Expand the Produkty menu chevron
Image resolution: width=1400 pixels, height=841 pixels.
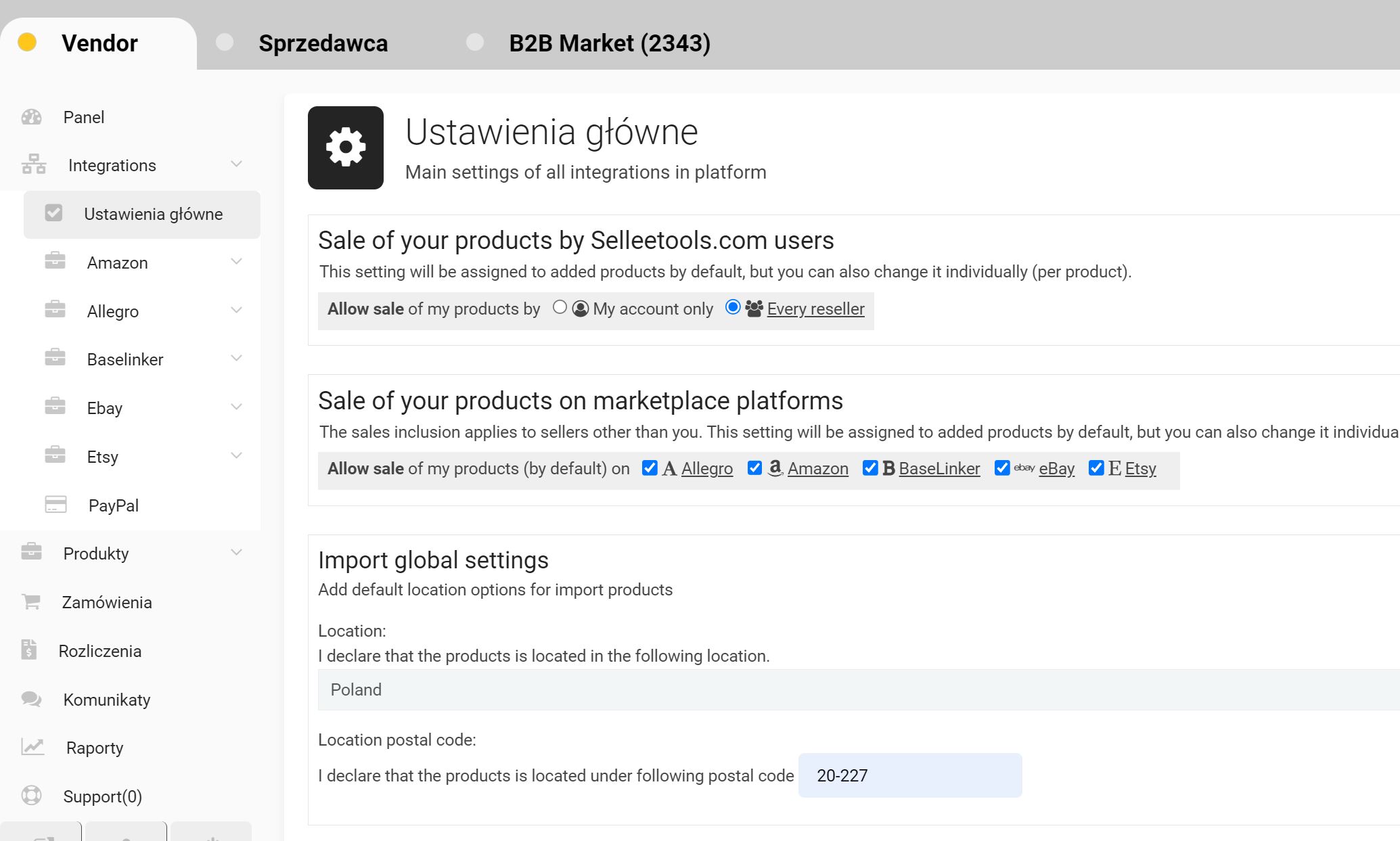click(x=236, y=553)
